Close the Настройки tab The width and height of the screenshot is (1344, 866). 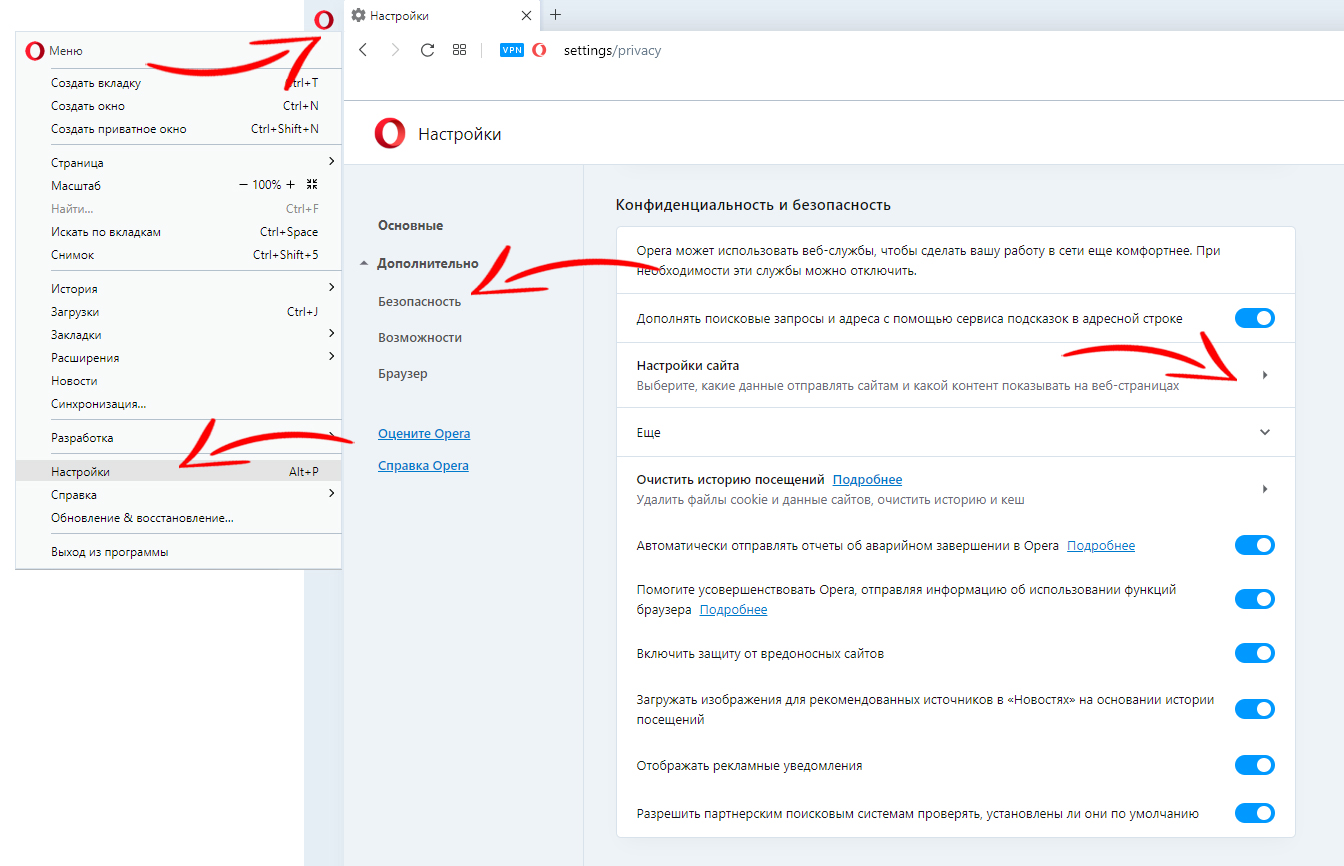pyautogui.click(x=526, y=16)
